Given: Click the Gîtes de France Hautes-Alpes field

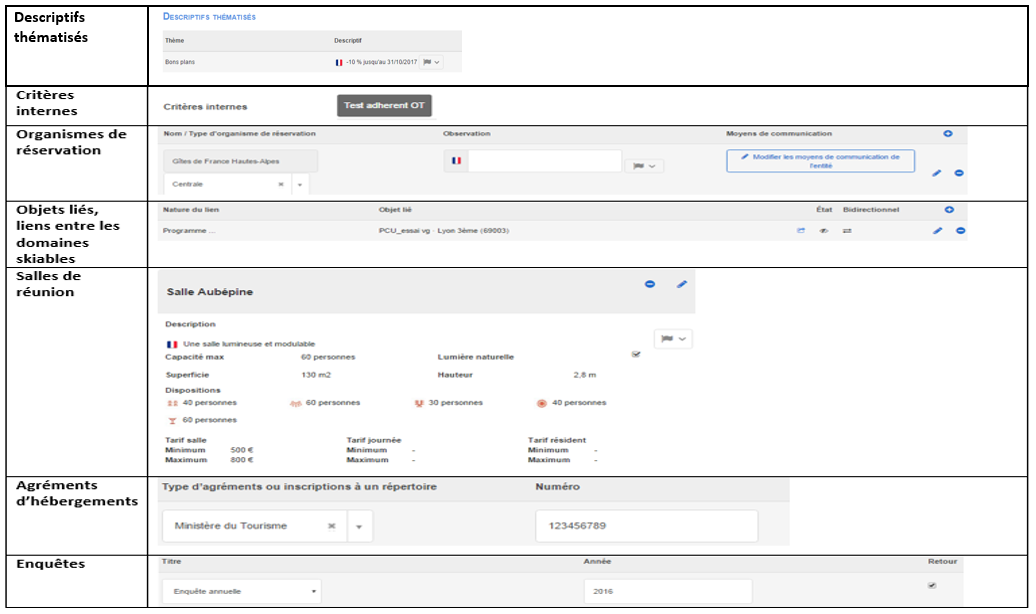Looking at the screenshot, I should point(240,161).
